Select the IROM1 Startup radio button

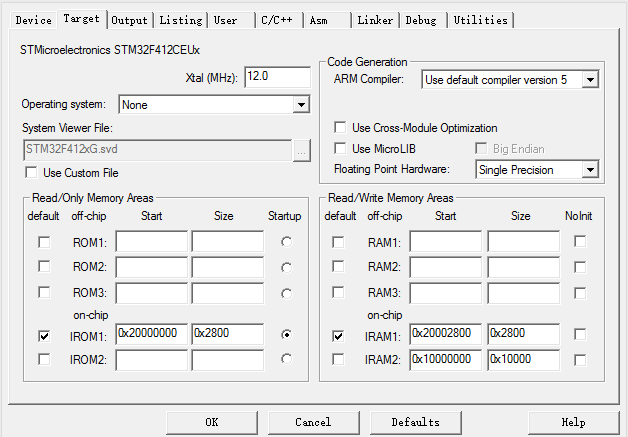point(286,334)
